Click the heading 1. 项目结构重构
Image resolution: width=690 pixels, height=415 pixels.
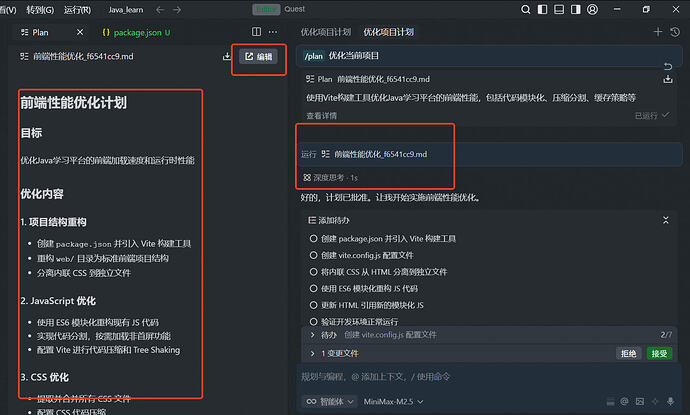53,222
